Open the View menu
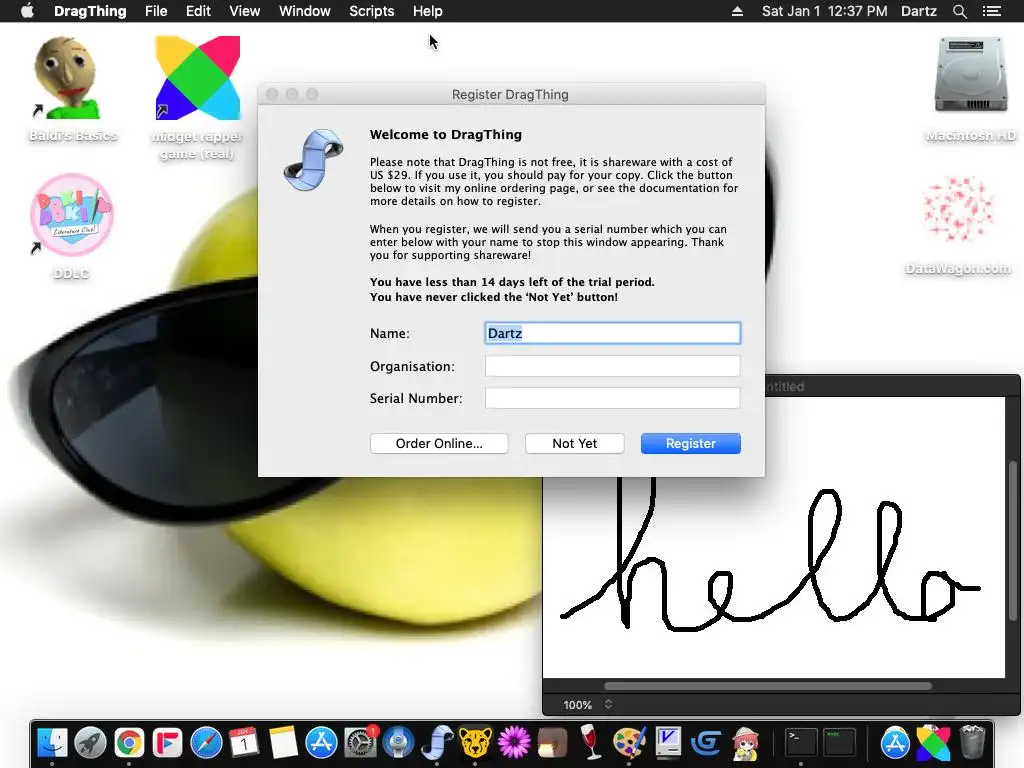The image size is (1024, 768). (x=244, y=11)
